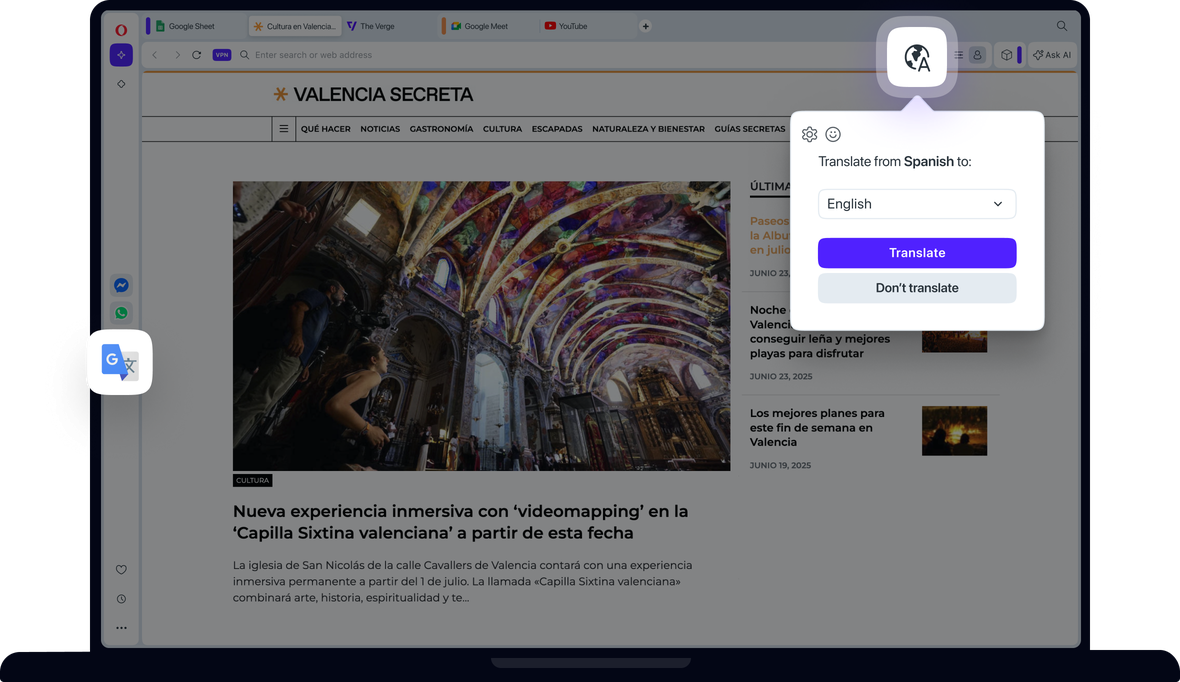
Task: Open Messenger in the sidebar
Action: click(121, 285)
